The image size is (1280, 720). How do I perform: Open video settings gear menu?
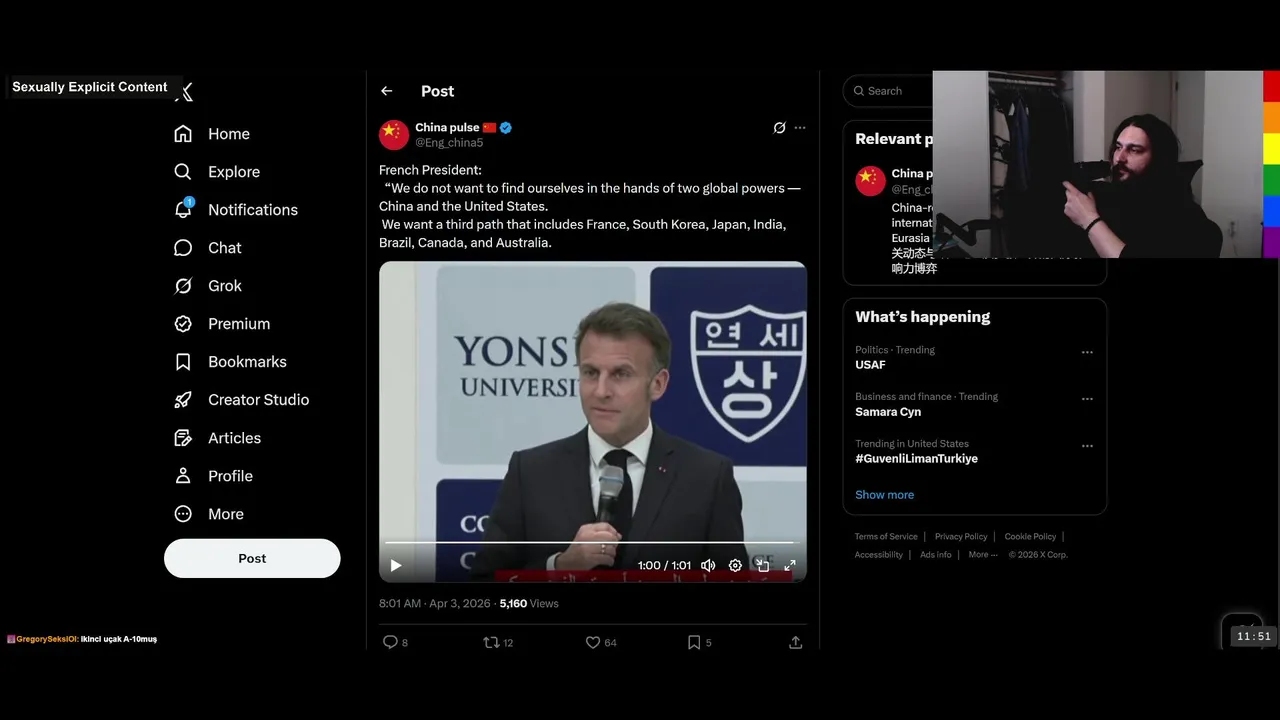click(x=735, y=565)
